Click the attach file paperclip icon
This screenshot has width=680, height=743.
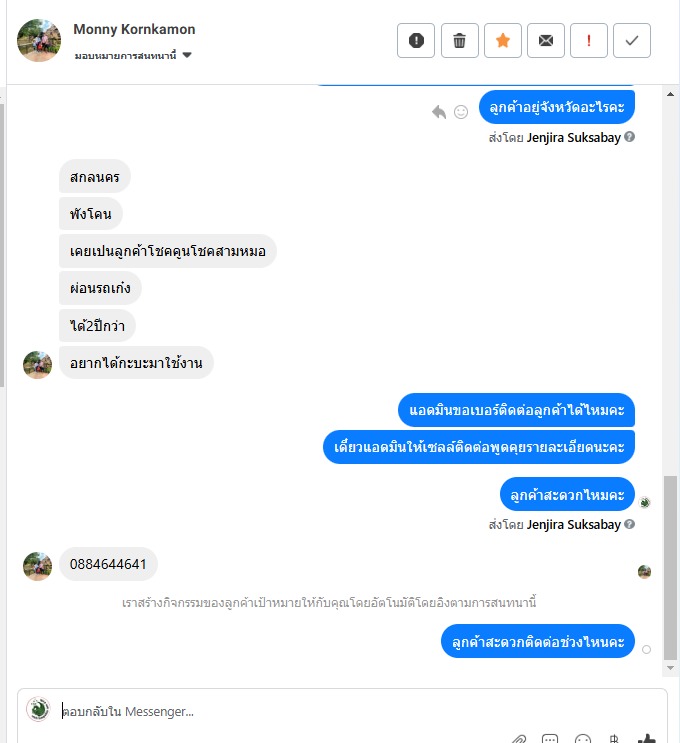[519, 739]
